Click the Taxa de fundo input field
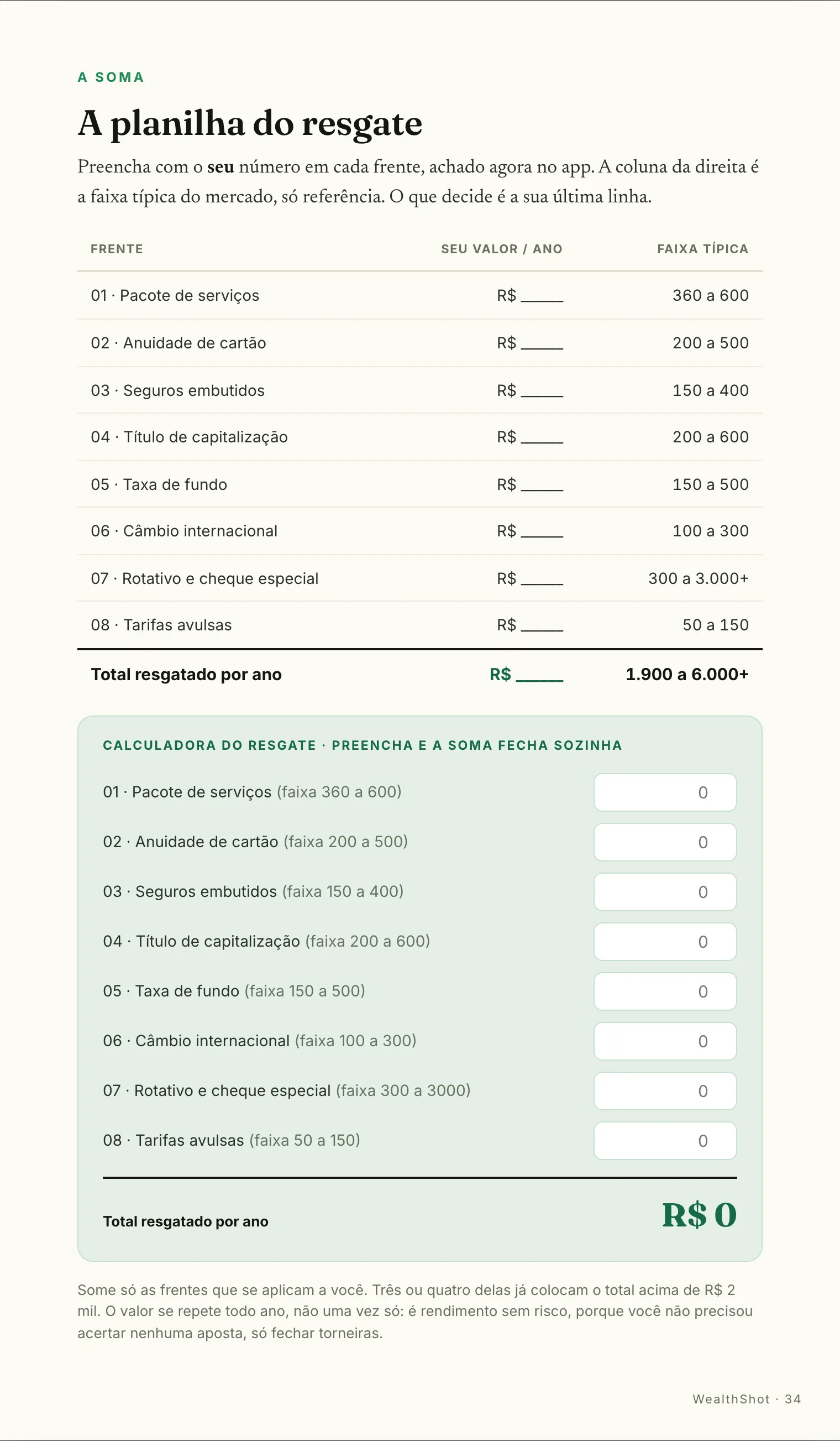Viewport: 840px width, 1441px height. (x=665, y=991)
